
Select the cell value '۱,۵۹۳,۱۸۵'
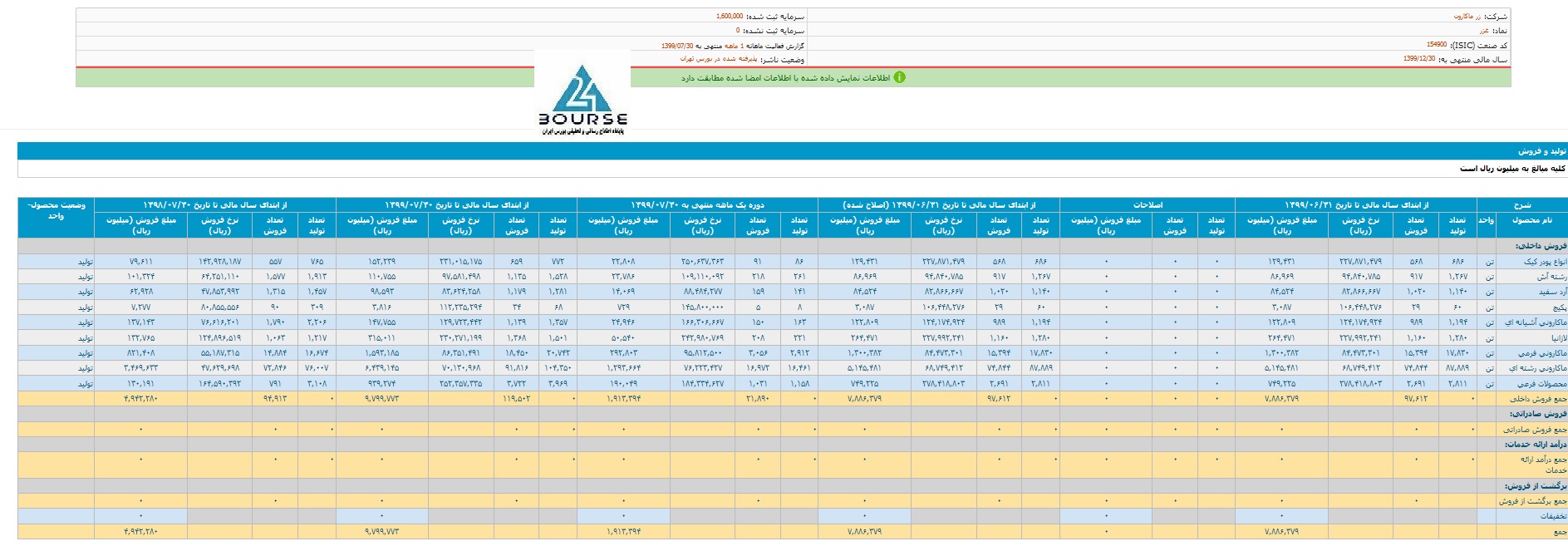point(382,353)
